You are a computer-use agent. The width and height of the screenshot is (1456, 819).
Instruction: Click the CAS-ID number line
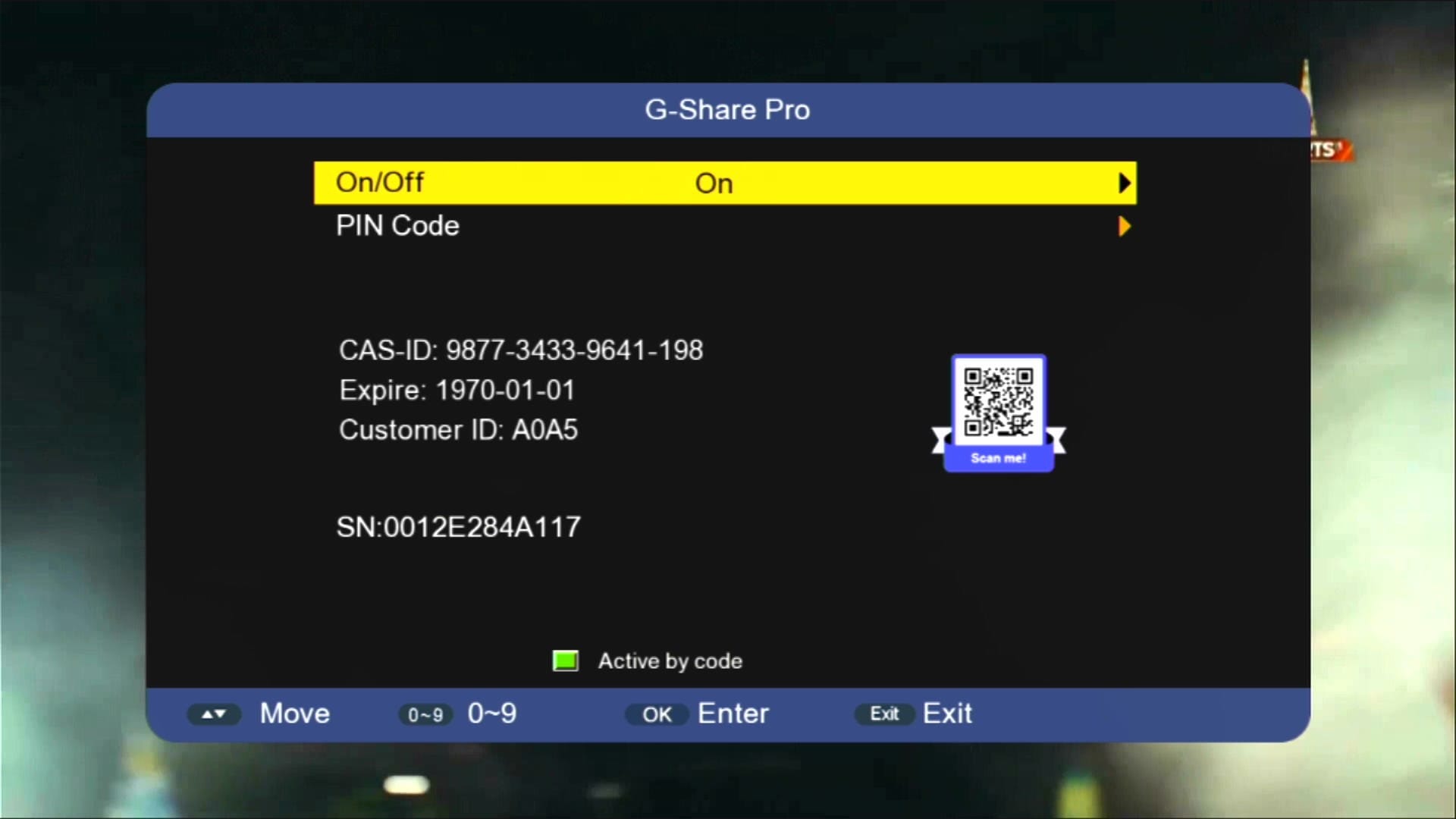[x=521, y=350]
